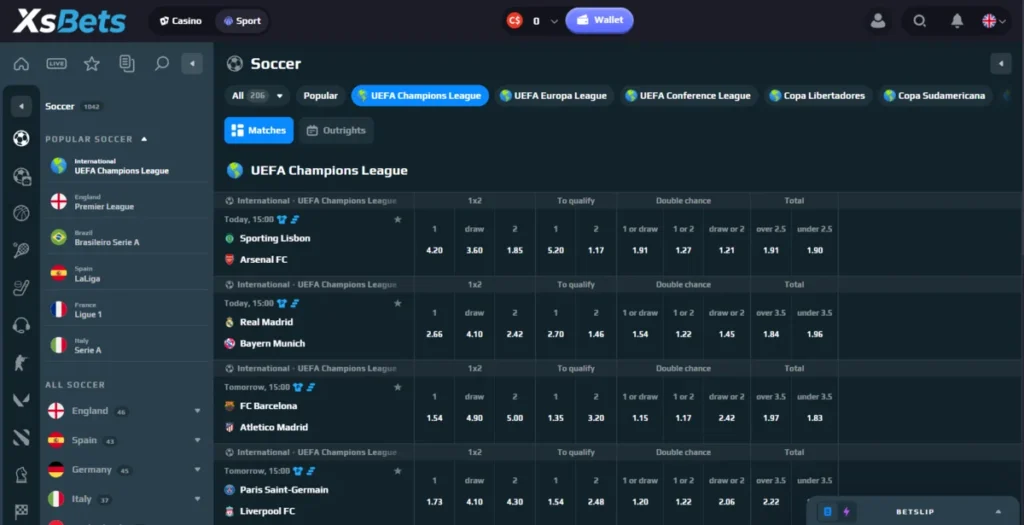Click the notifications bell icon
This screenshot has height=525, width=1024.
957,21
